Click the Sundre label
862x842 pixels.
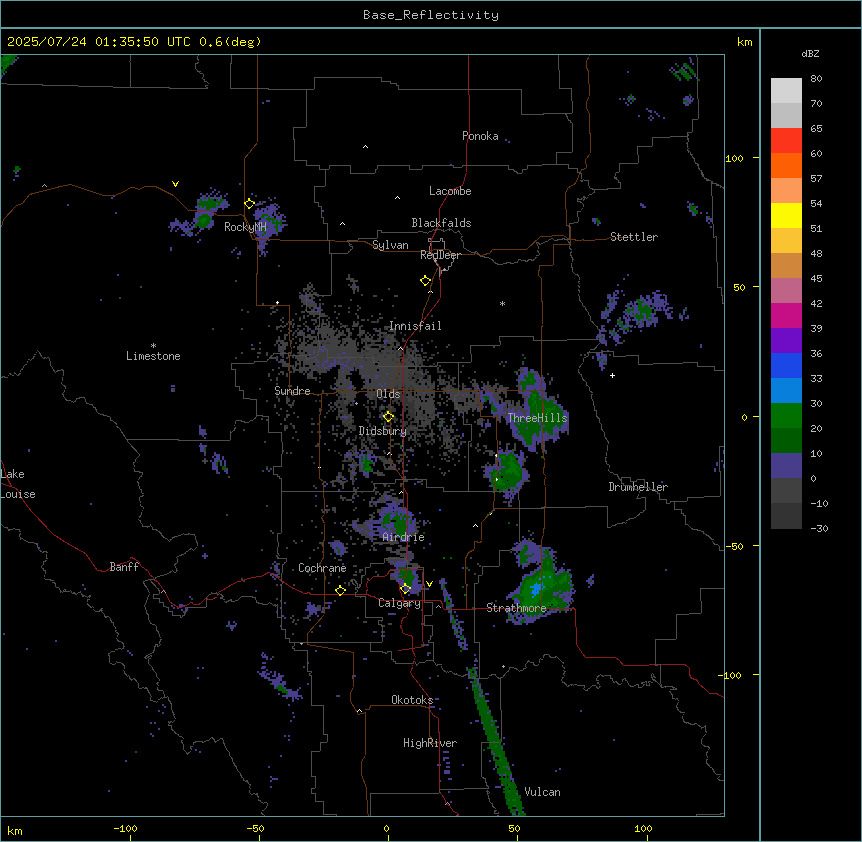(x=292, y=391)
